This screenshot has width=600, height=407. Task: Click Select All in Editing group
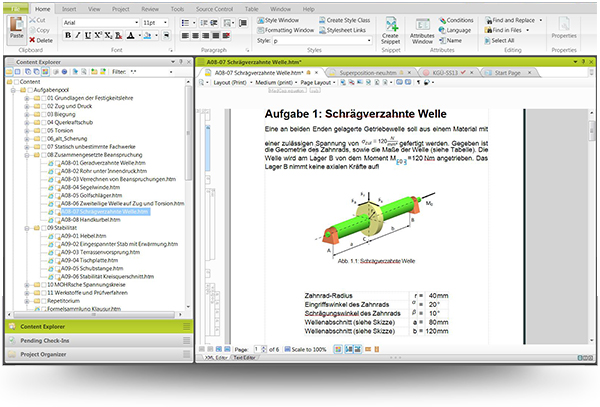click(x=499, y=40)
